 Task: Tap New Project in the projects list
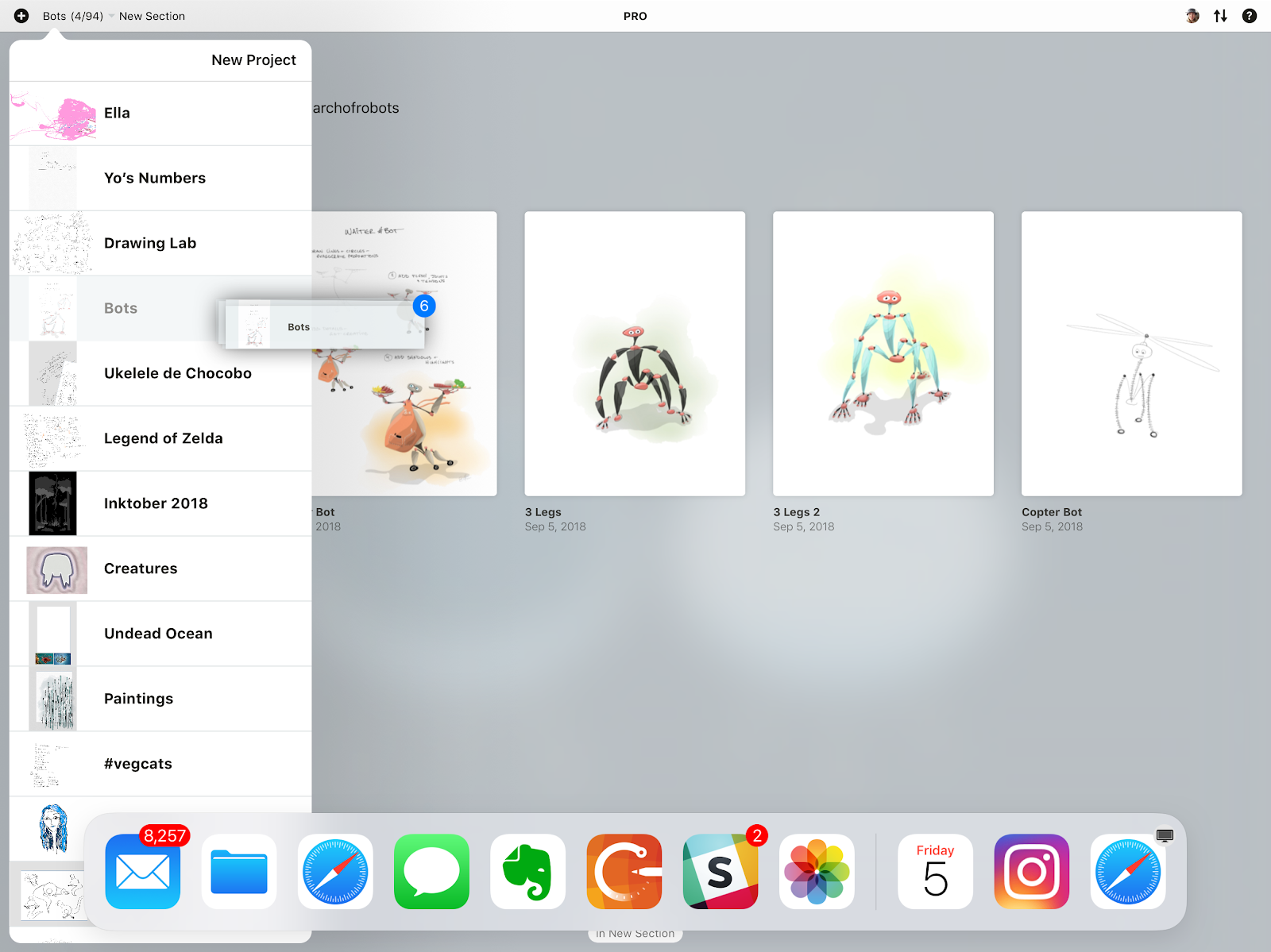click(x=253, y=60)
